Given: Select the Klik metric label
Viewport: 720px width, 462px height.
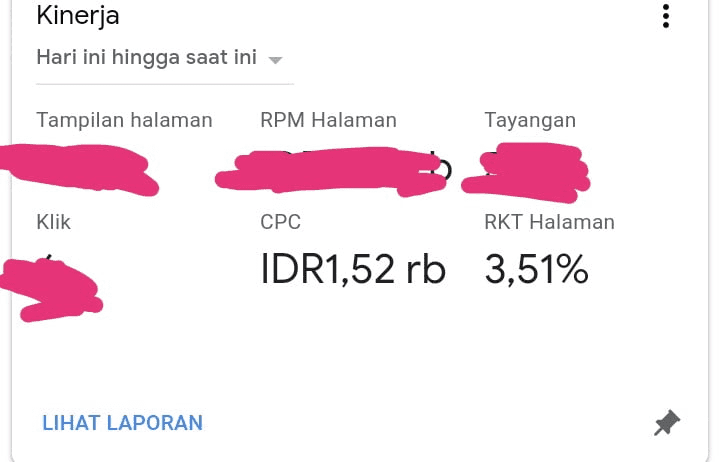Looking at the screenshot, I should [53, 222].
